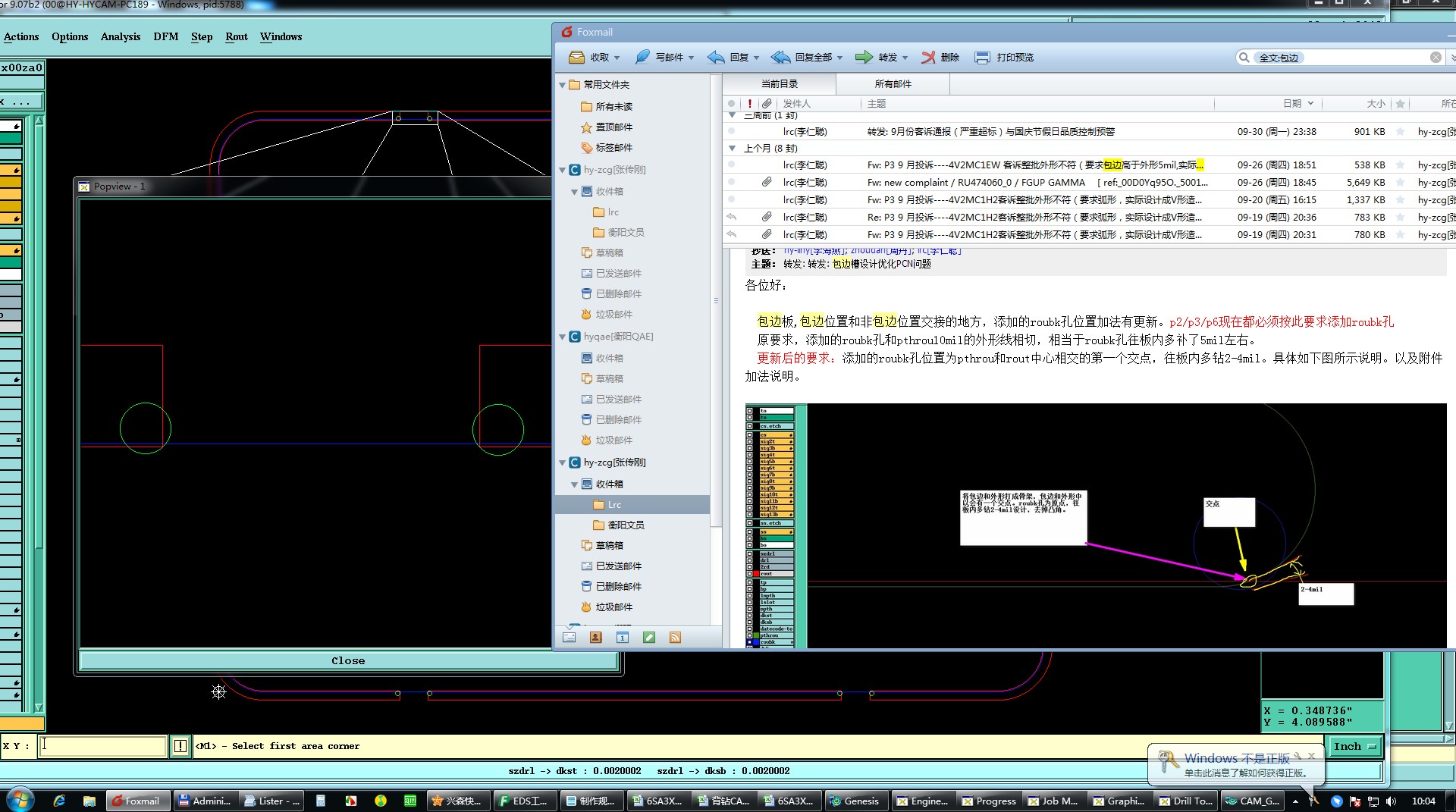1456x812 pixels.
Task: Open the DFM menu
Action: [165, 36]
